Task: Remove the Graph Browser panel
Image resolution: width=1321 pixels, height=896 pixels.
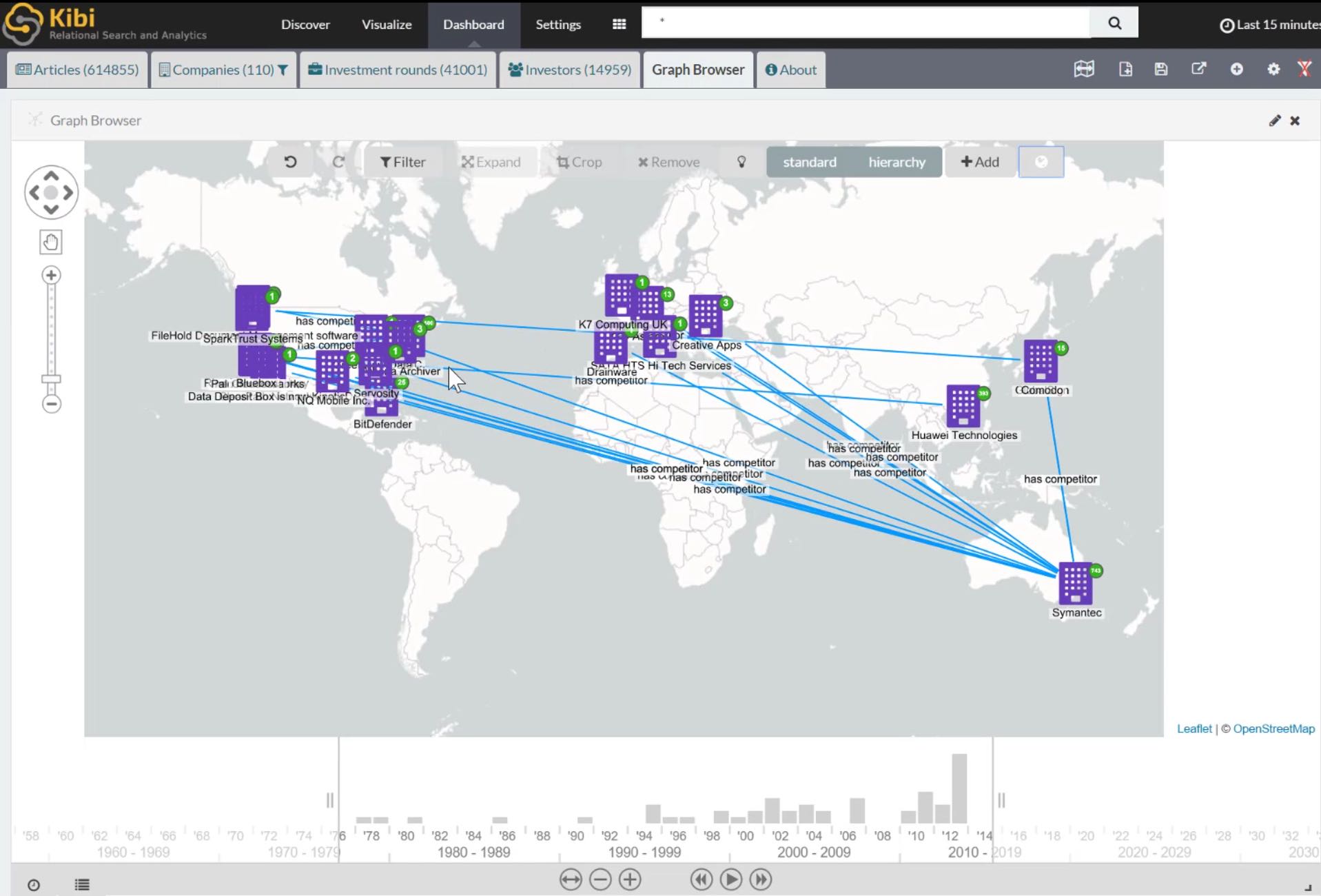Action: point(1295,121)
